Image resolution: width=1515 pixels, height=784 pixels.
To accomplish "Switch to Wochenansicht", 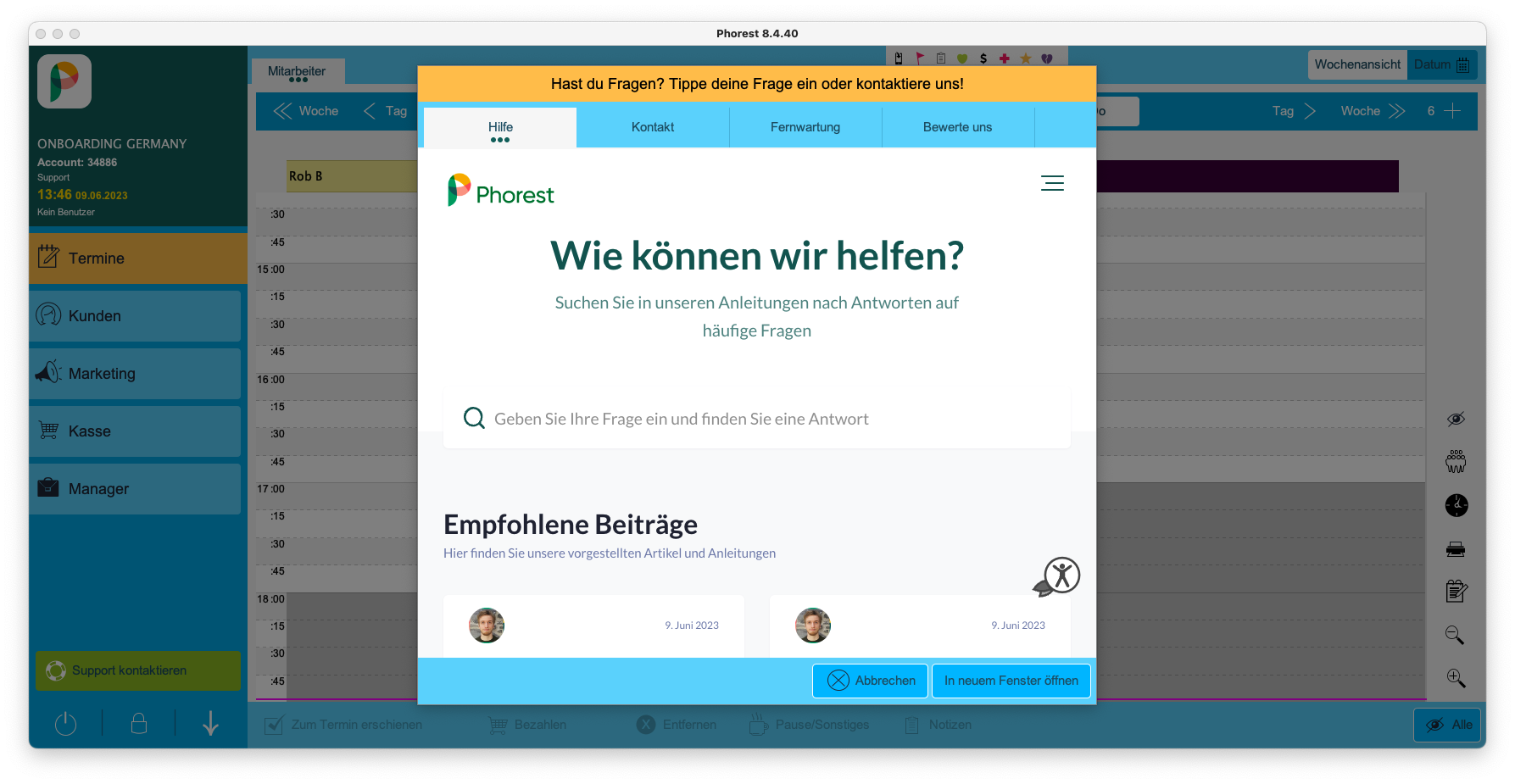I will [x=1357, y=64].
